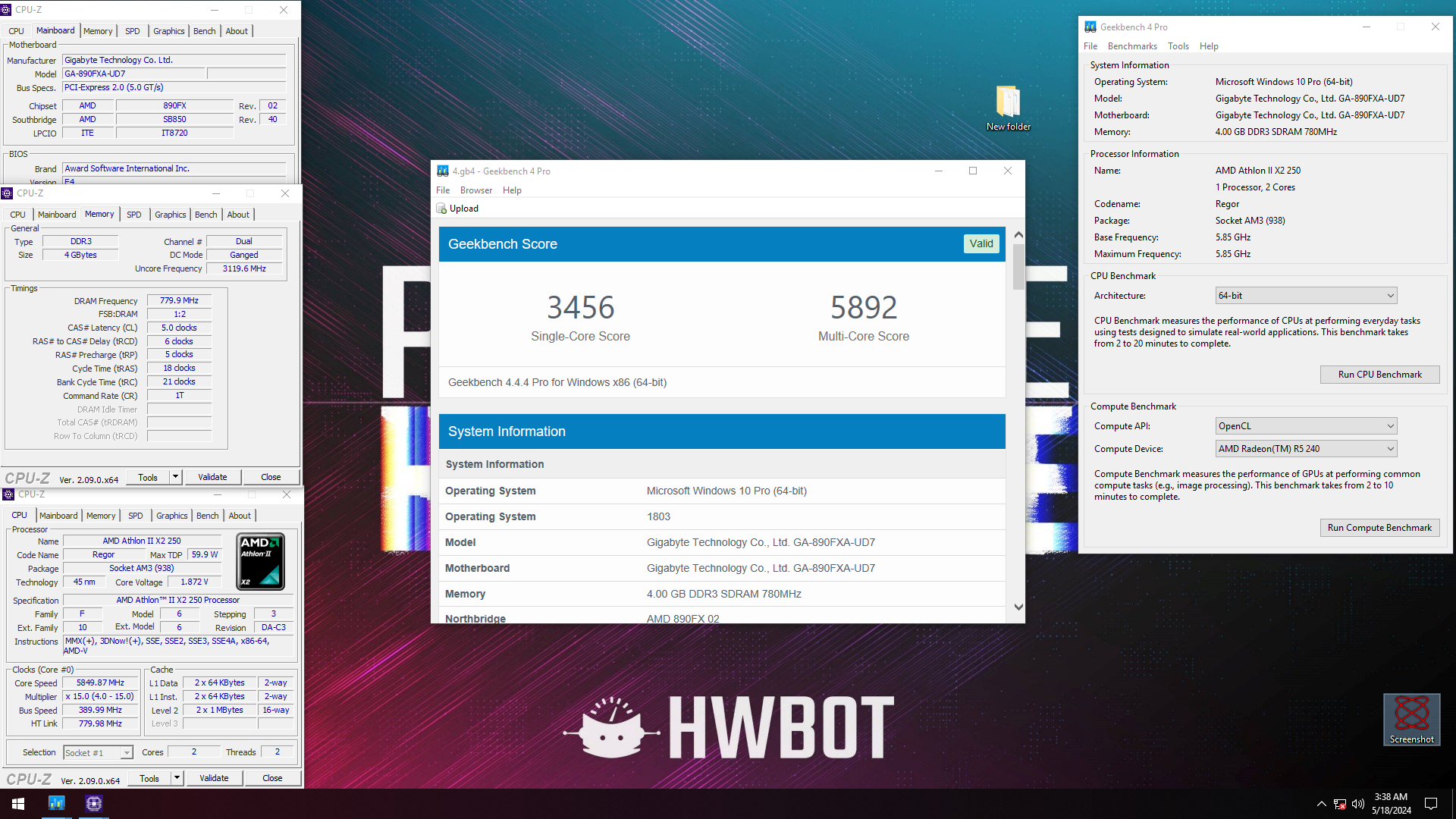1456x819 pixels.
Task: Select the CPU-Z taskbar icon
Action: (93, 804)
